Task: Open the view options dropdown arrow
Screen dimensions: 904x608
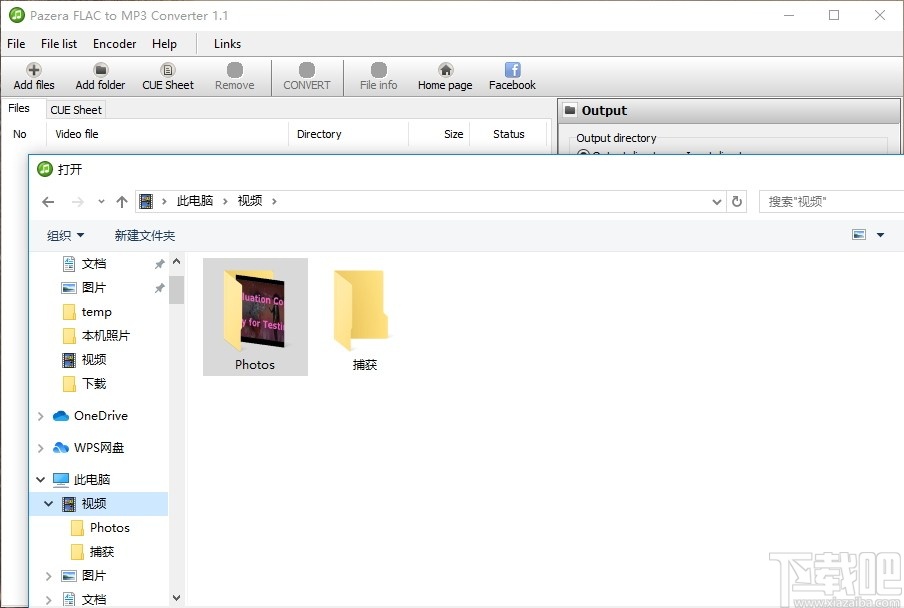Action: click(x=880, y=234)
